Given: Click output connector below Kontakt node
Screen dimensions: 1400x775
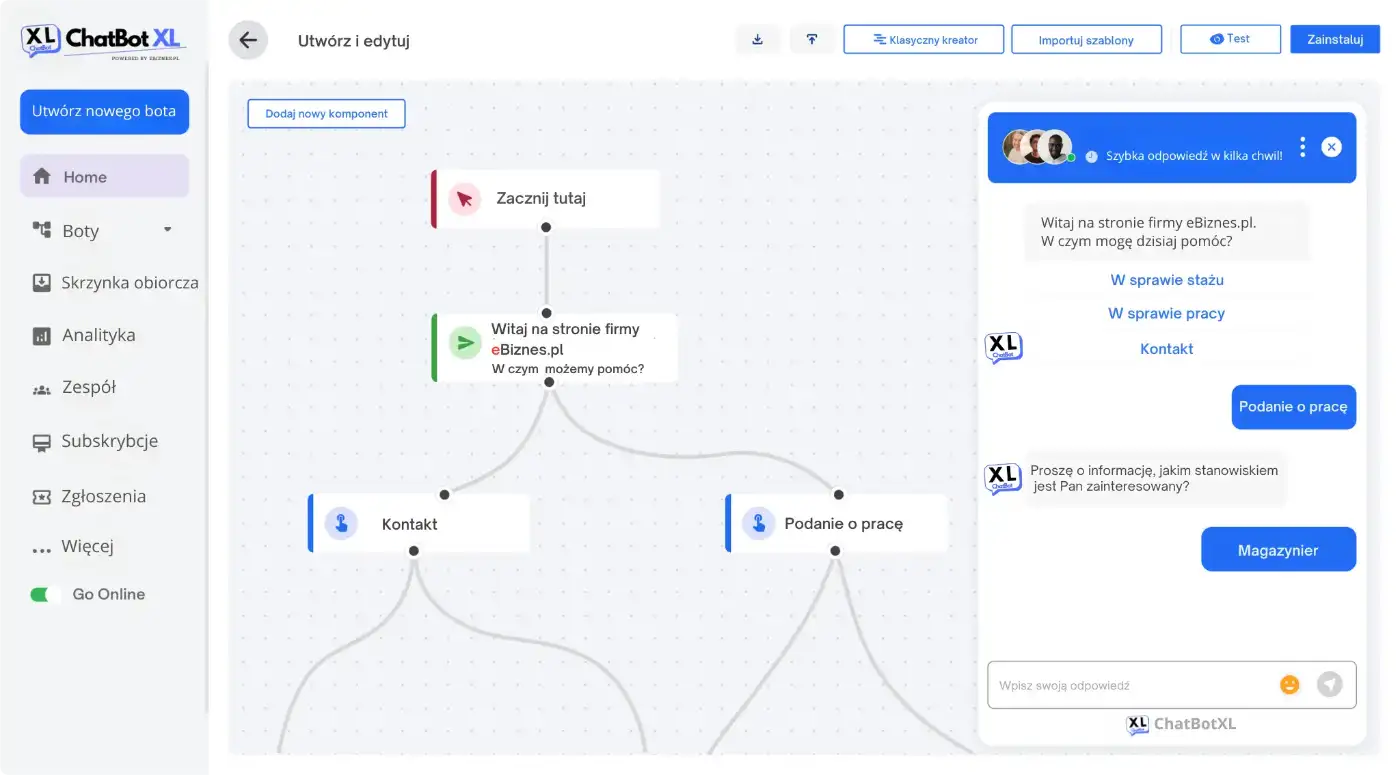Looking at the screenshot, I should point(414,551).
